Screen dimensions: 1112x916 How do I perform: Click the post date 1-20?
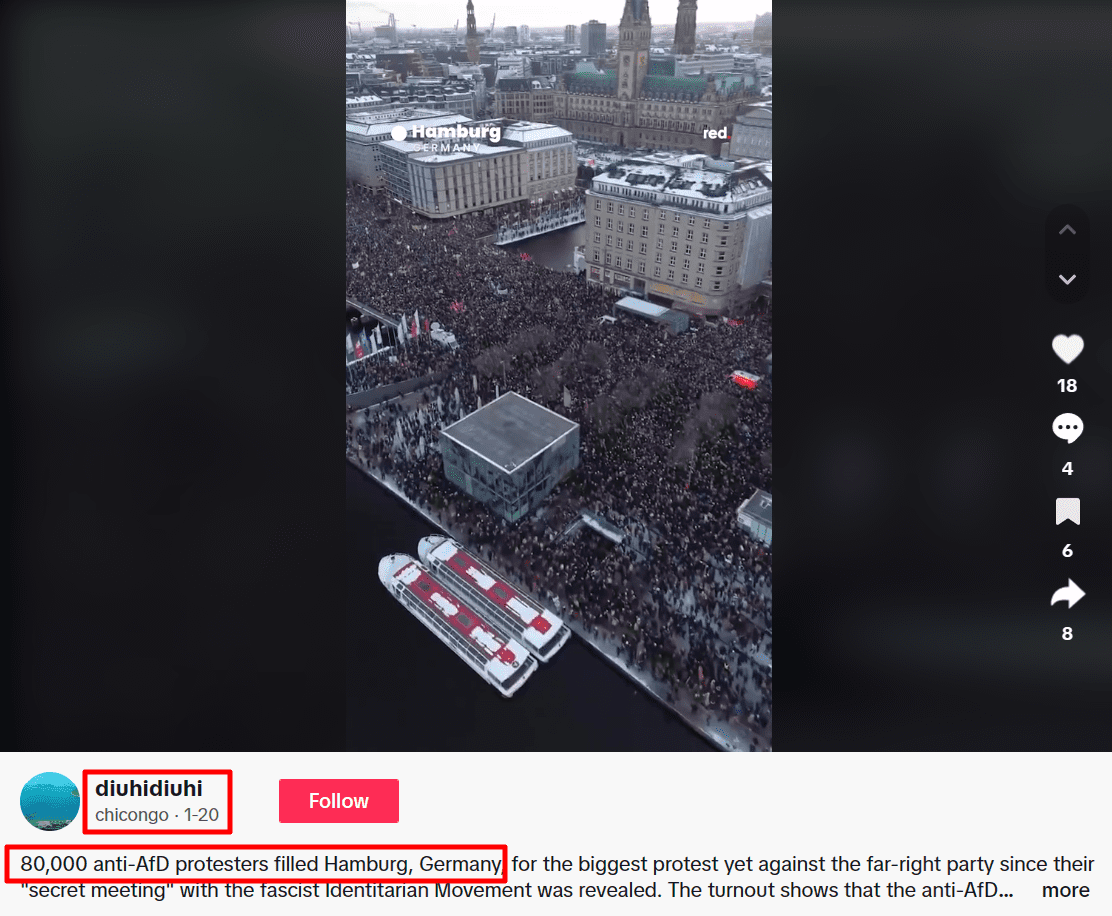201,815
